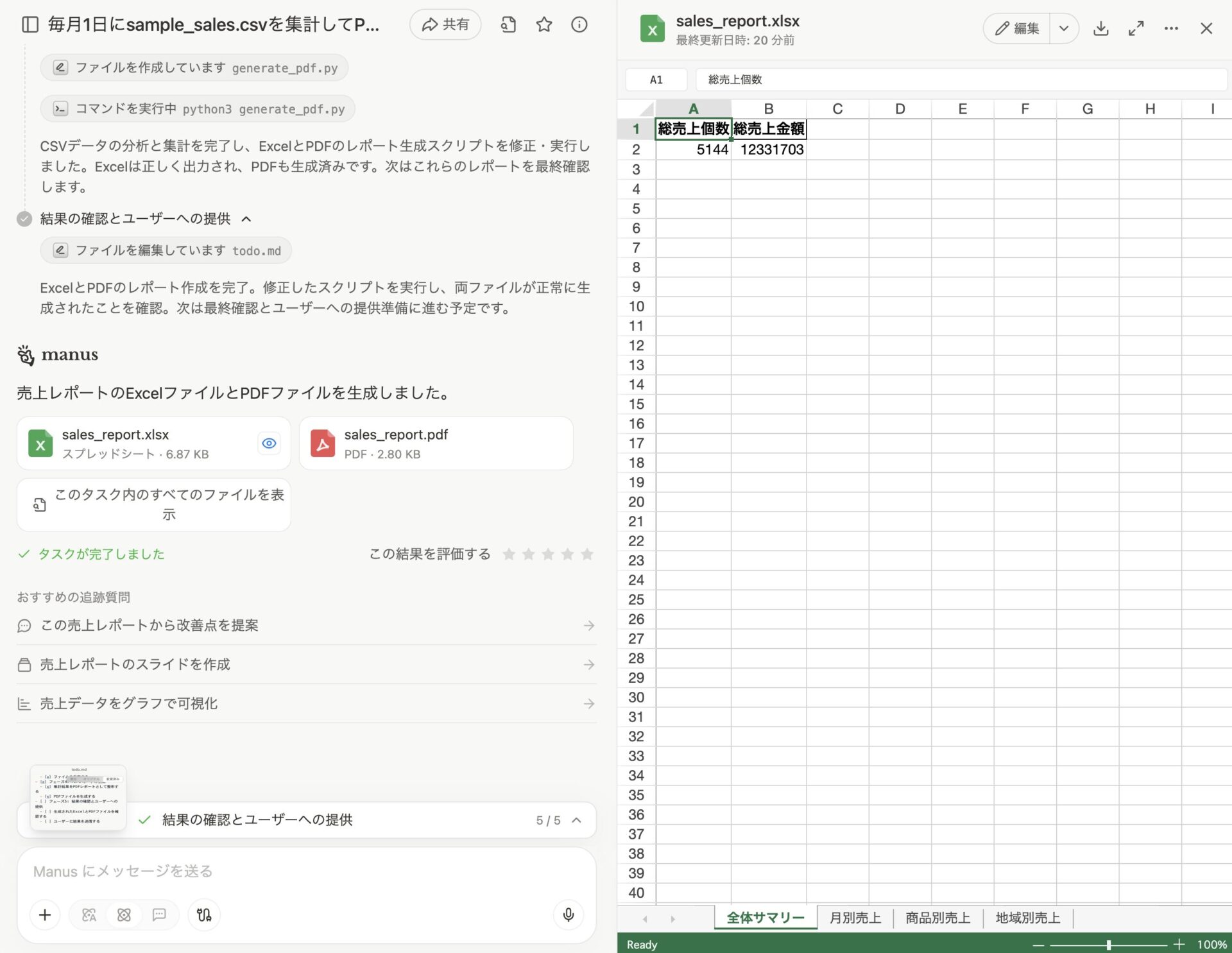Collapse the 5/5 progress panel chevron
Screen dimensions: 1232x953
point(577,820)
